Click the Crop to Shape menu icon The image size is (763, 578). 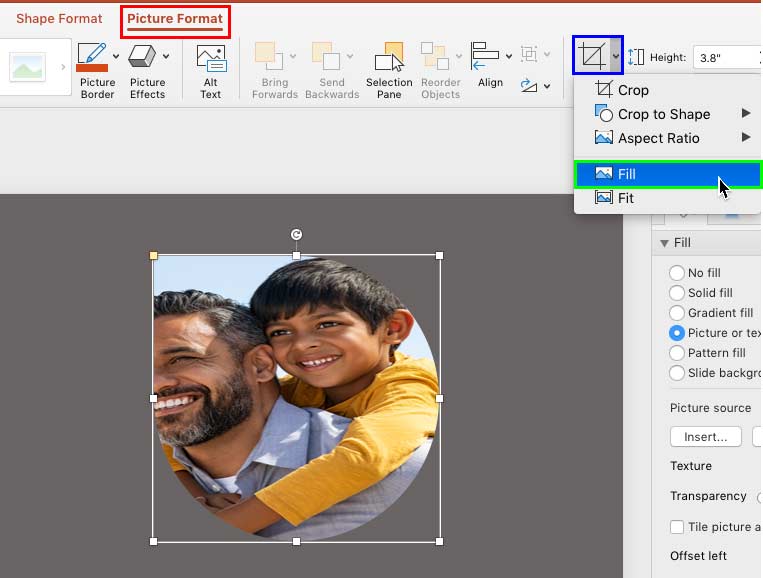pos(603,113)
